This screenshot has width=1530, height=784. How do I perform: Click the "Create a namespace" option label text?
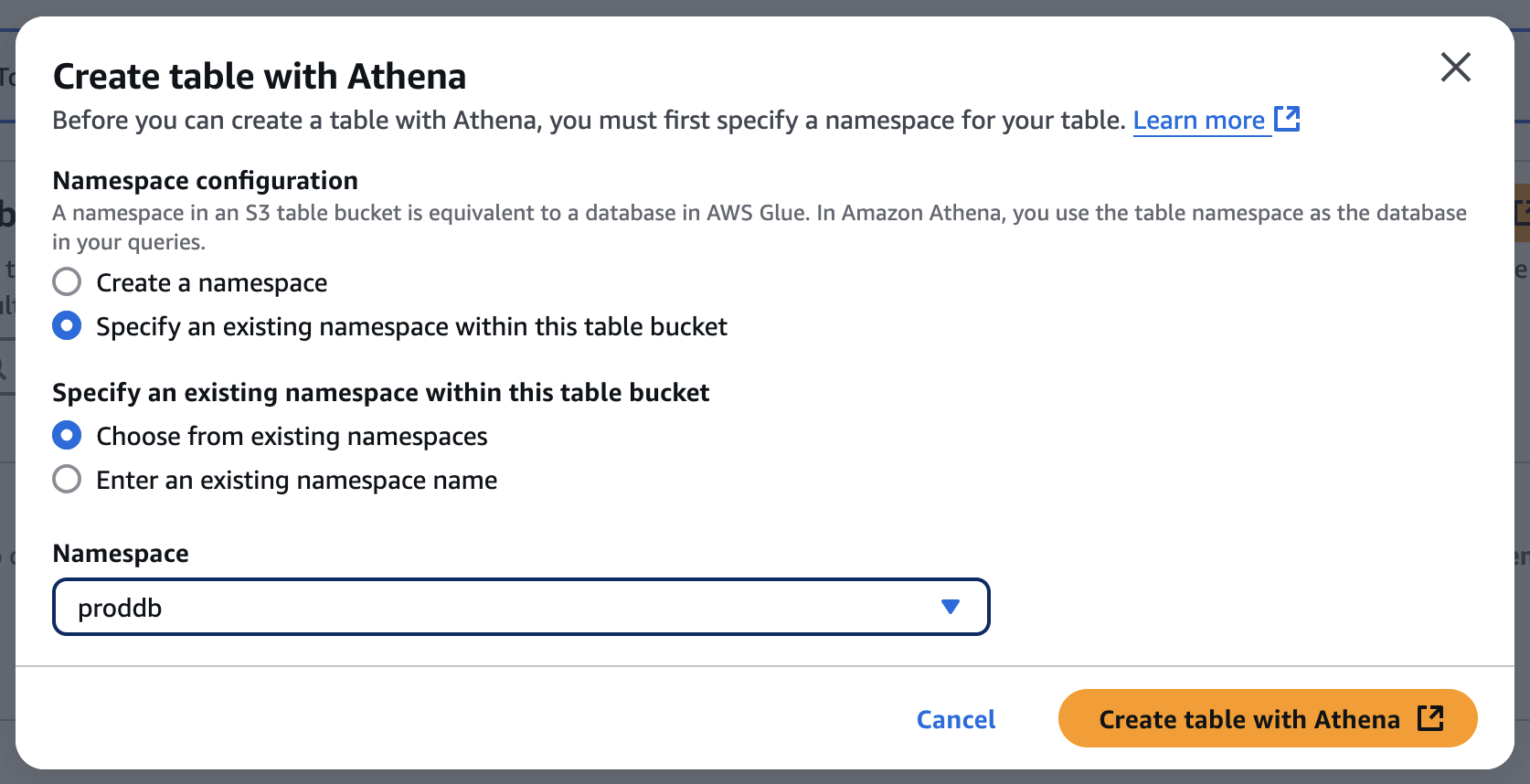(212, 283)
